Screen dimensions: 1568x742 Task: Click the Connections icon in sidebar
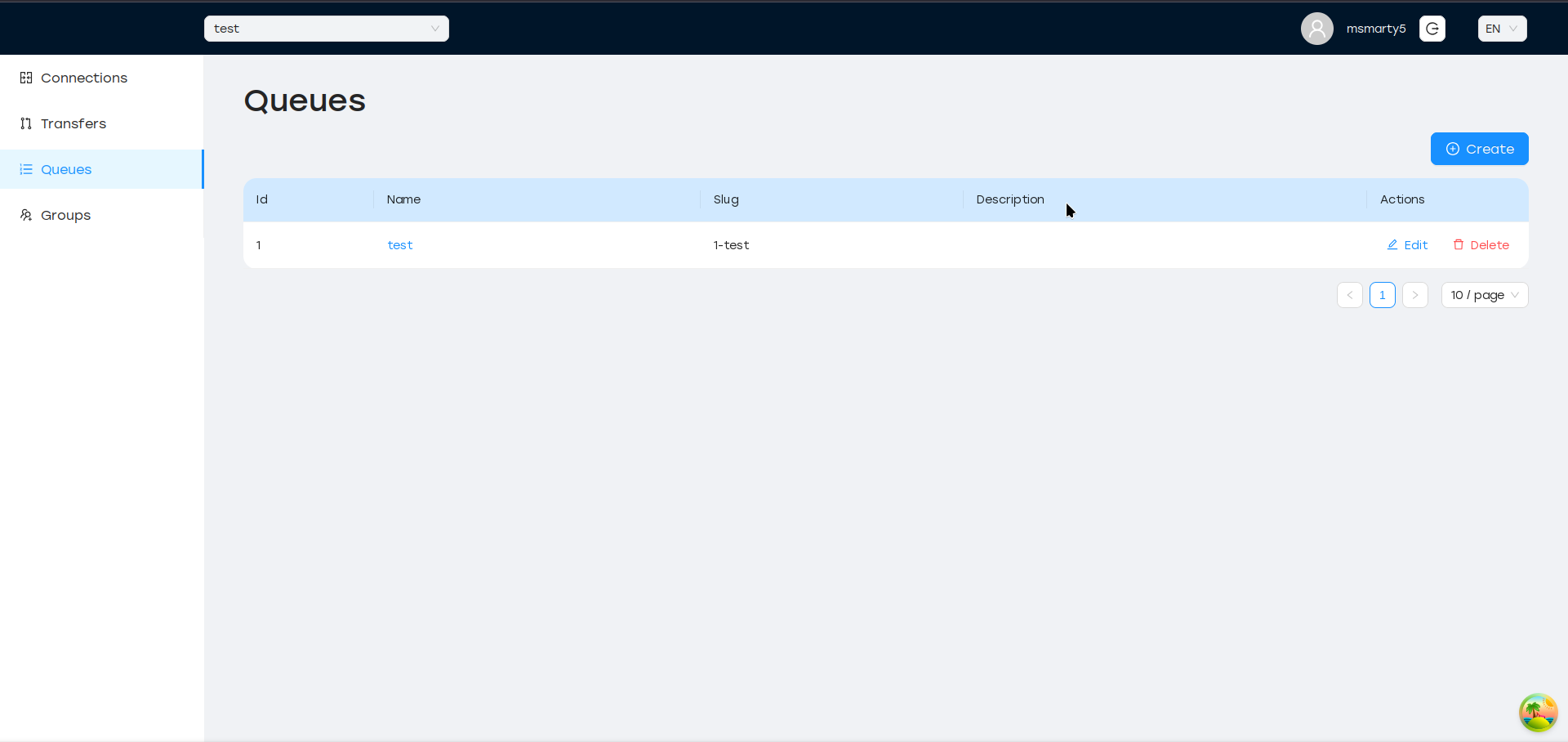(x=26, y=78)
